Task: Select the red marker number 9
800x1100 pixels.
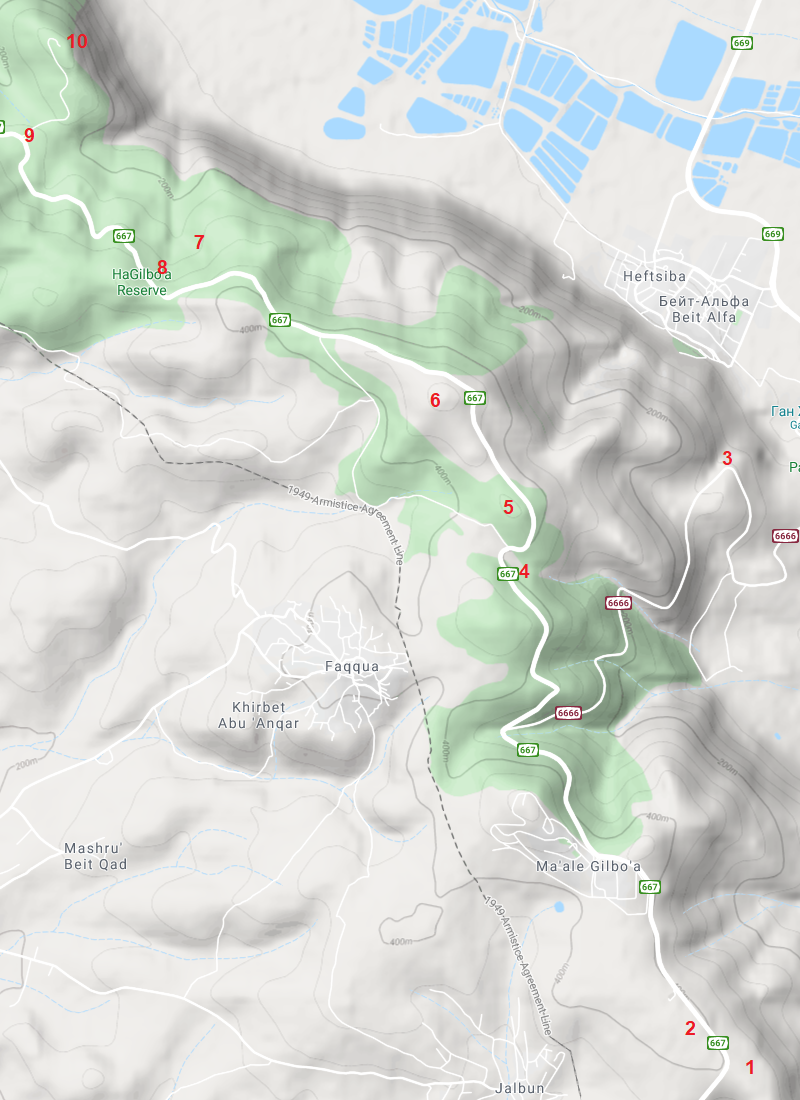Action: coord(29,135)
